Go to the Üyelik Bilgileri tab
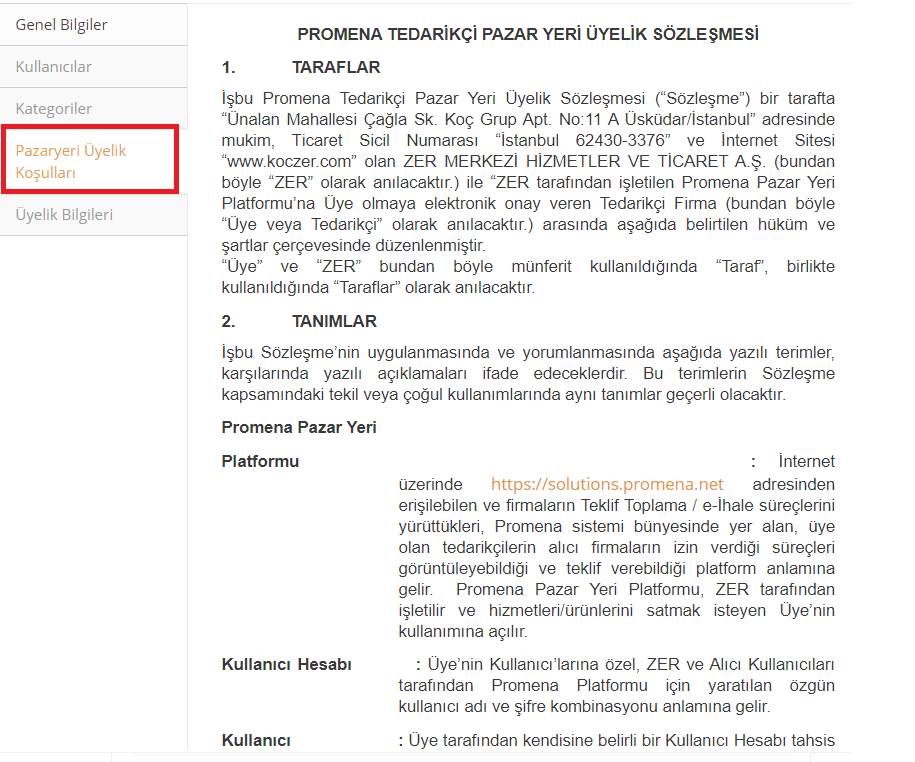The image size is (915, 762). coord(93,215)
